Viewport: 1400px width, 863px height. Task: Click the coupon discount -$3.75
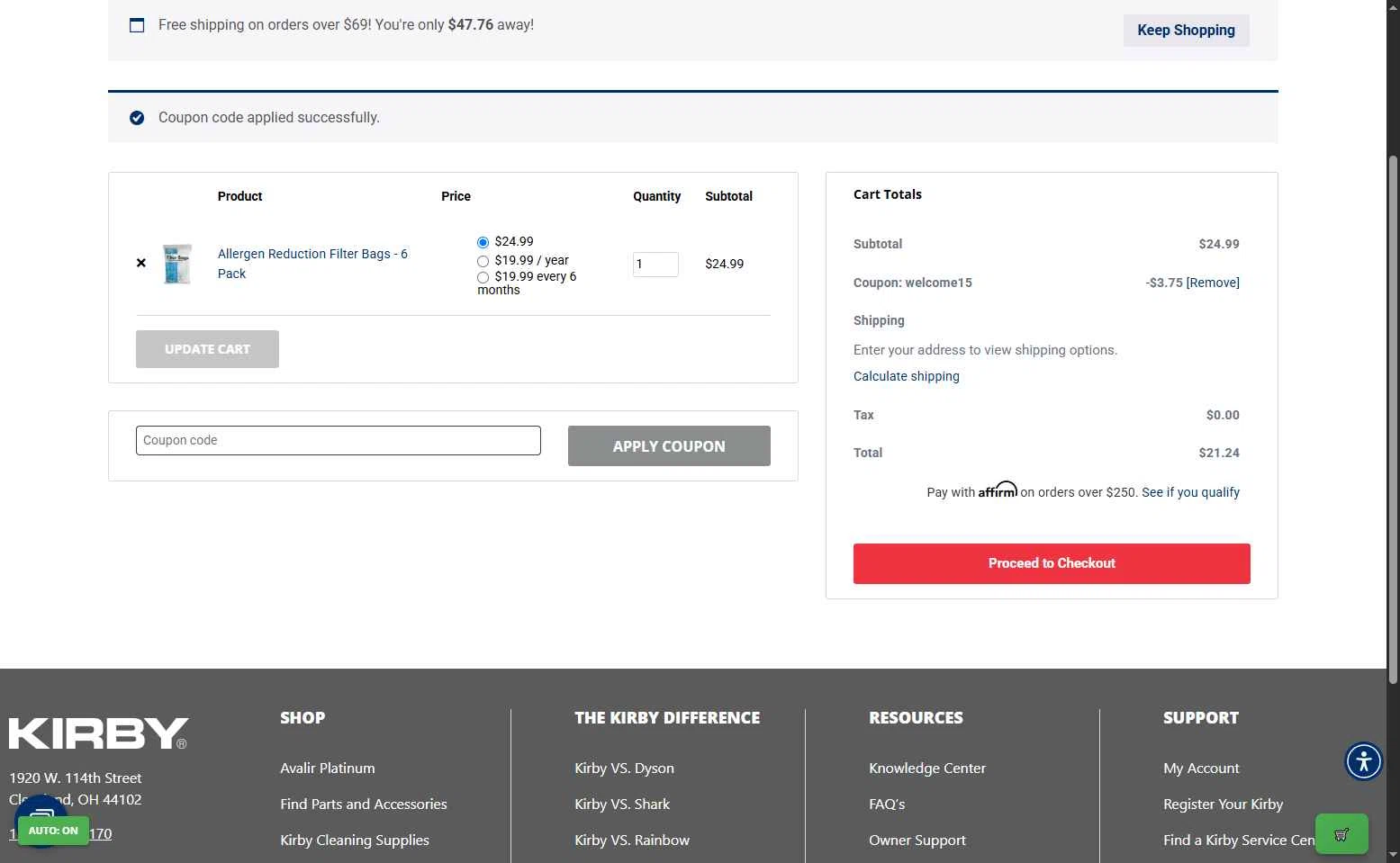(x=1164, y=283)
